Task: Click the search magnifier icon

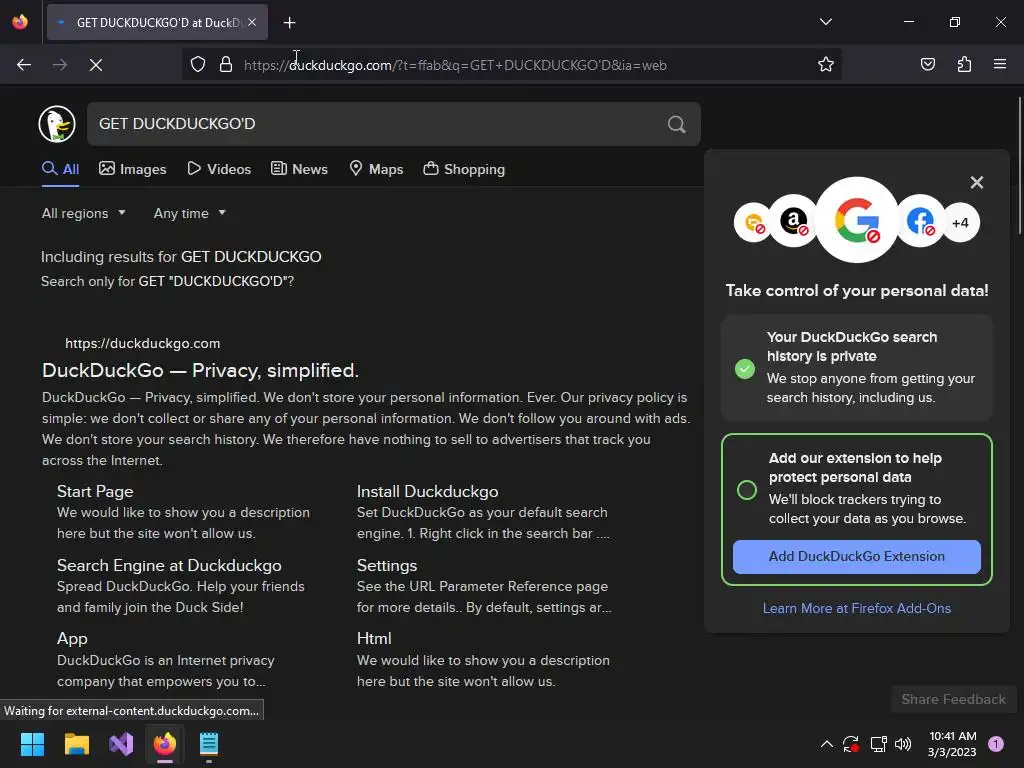Action: (677, 124)
